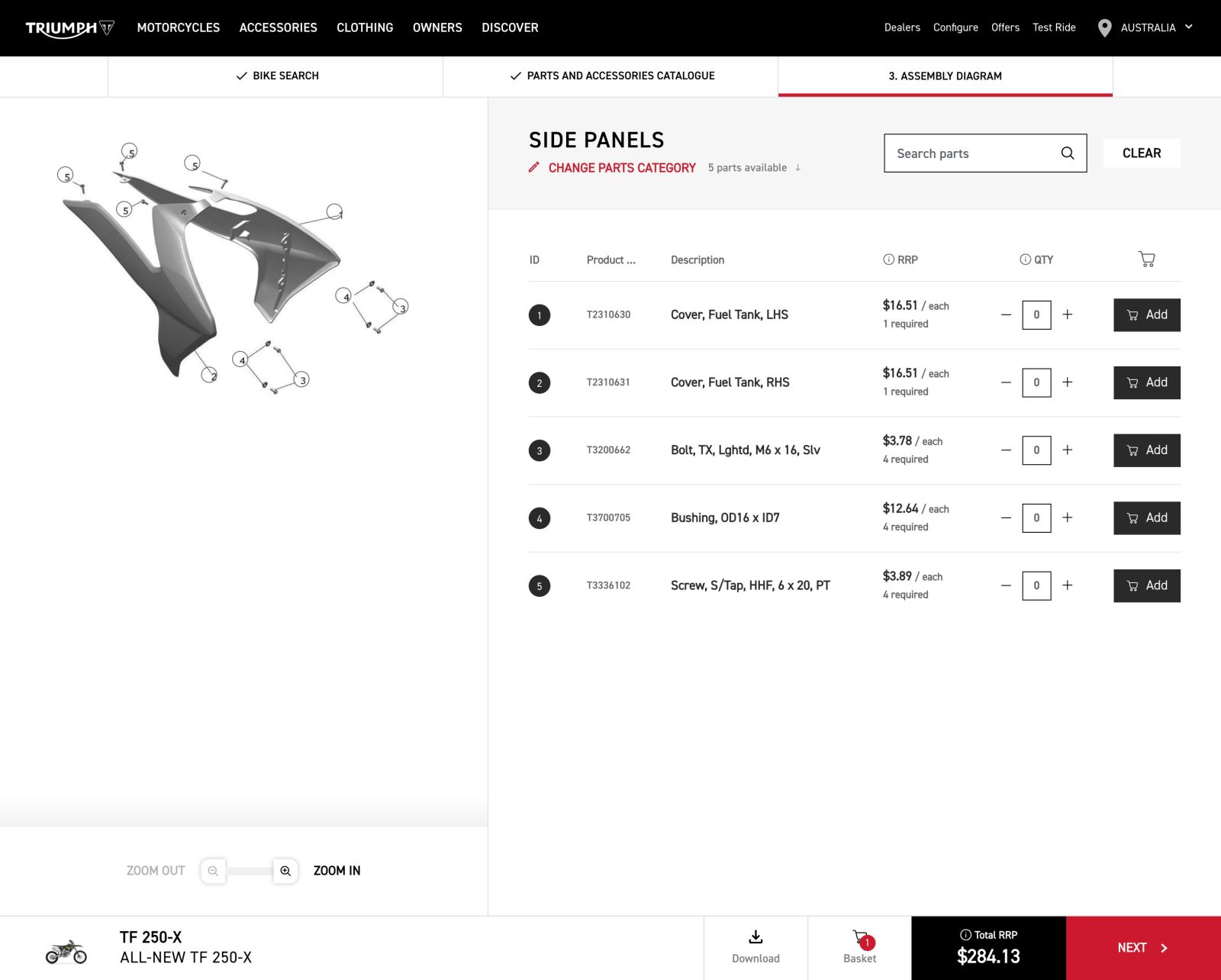This screenshot has height=980, width=1221.
Task: Decrease quantity for Bushing, OD16 x ID7
Action: tap(1006, 517)
